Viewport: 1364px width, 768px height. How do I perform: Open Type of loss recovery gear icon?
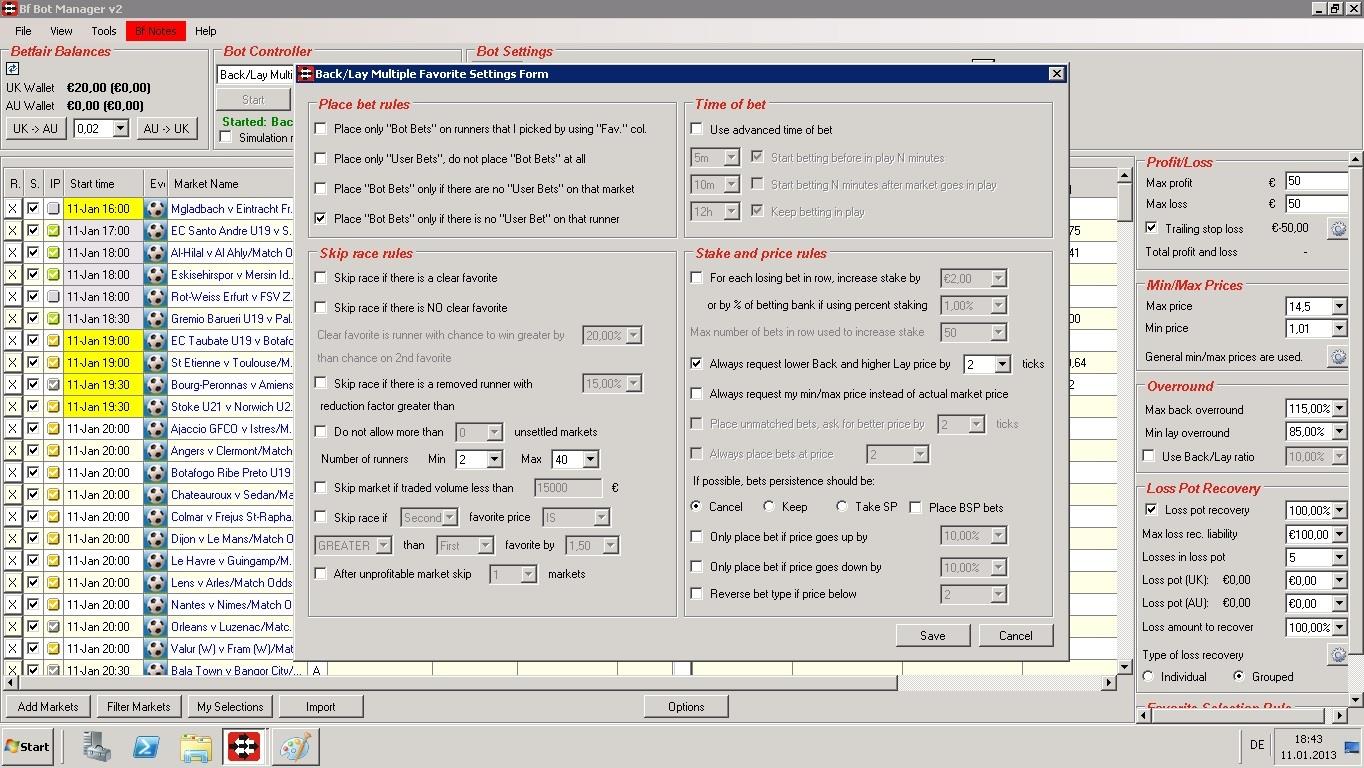(x=1337, y=655)
